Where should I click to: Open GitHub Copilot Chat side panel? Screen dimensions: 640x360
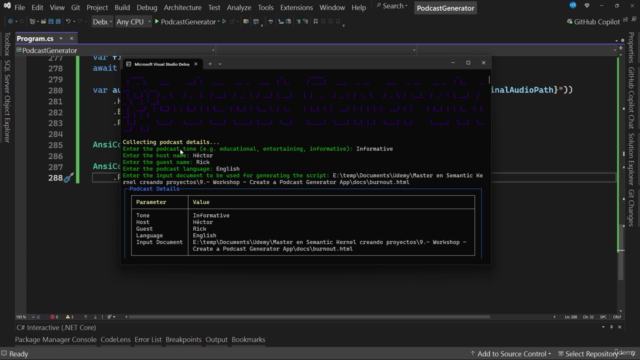pos(631,98)
